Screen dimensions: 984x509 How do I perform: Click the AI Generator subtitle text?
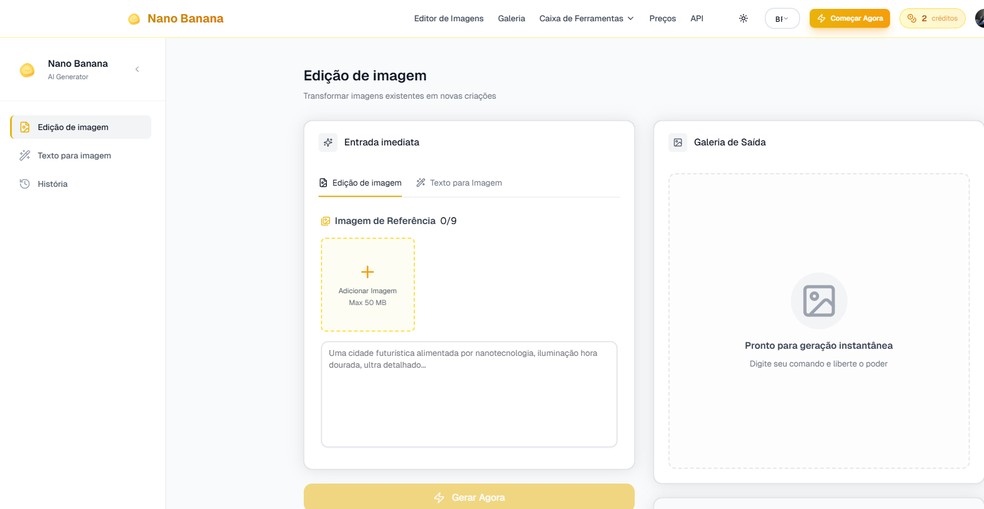pos(68,77)
